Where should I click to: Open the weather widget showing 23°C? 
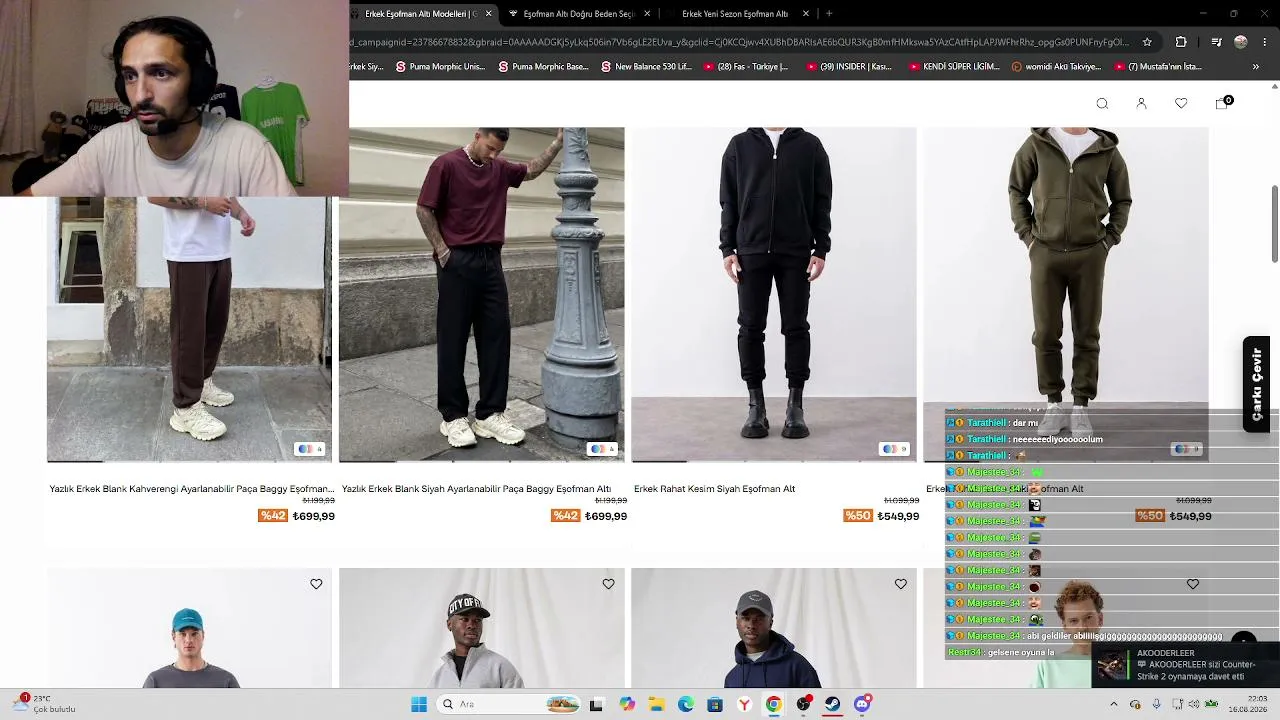44,704
